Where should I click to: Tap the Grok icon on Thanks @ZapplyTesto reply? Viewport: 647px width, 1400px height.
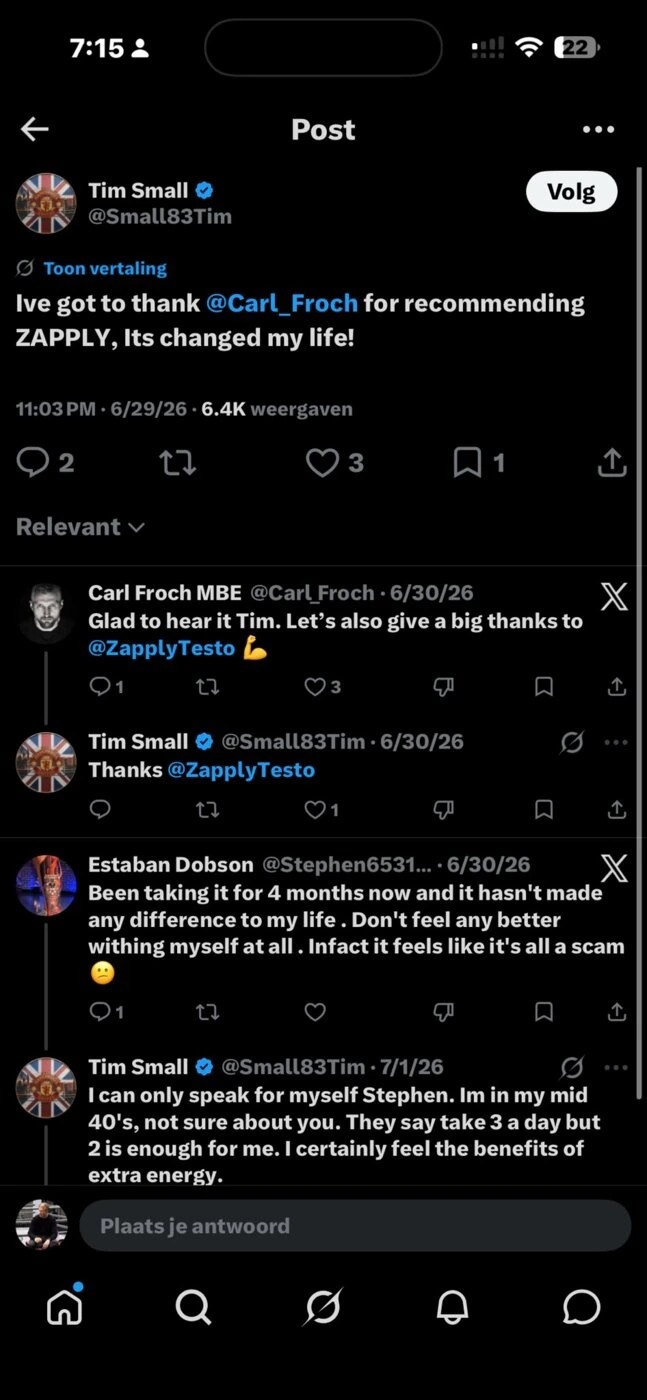[572, 742]
